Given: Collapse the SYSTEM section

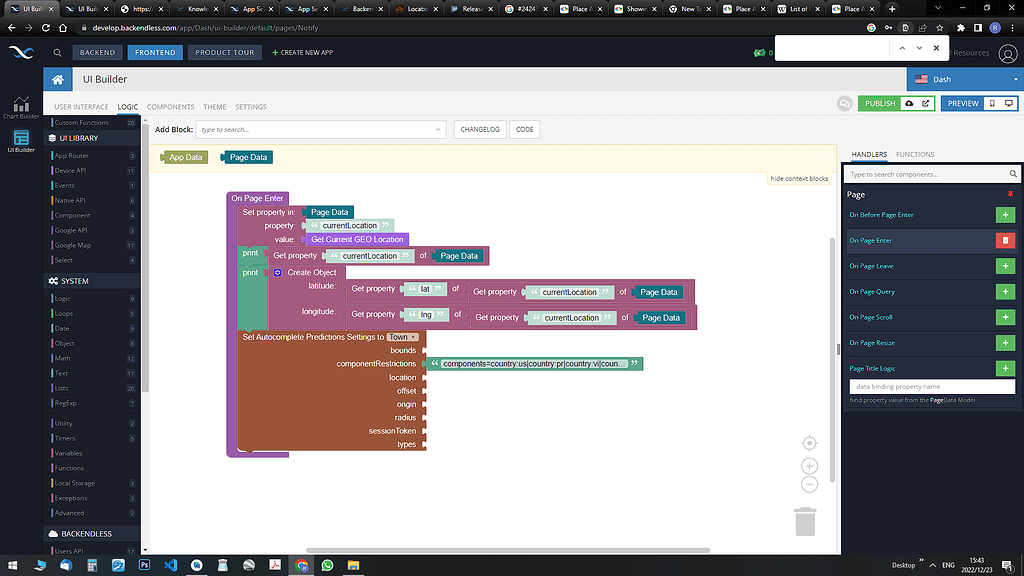Looking at the screenshot, I should coord(91,281).
